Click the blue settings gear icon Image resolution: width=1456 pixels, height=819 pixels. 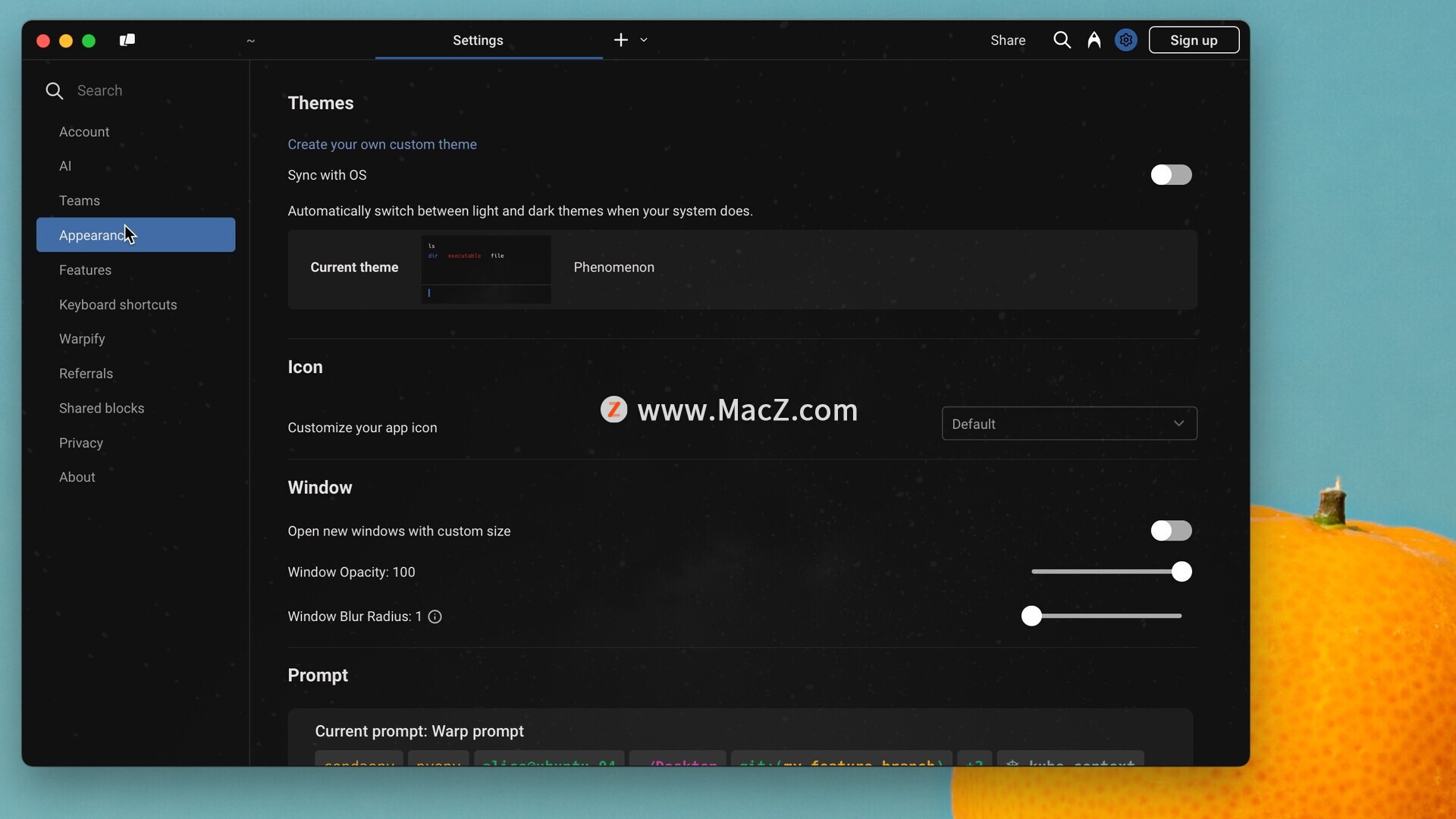pyautogui.click(x=1126, y=40)
